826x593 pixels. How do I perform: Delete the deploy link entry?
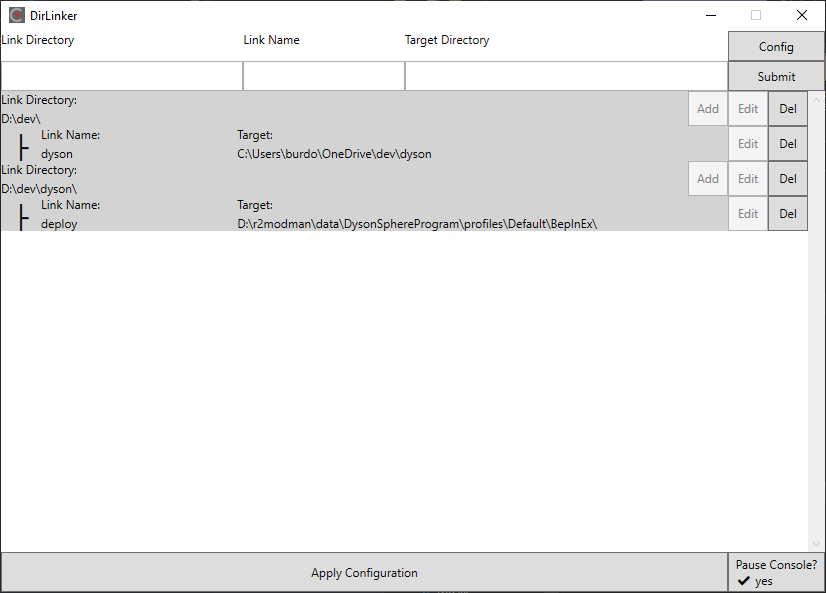[x=788, y=214]
